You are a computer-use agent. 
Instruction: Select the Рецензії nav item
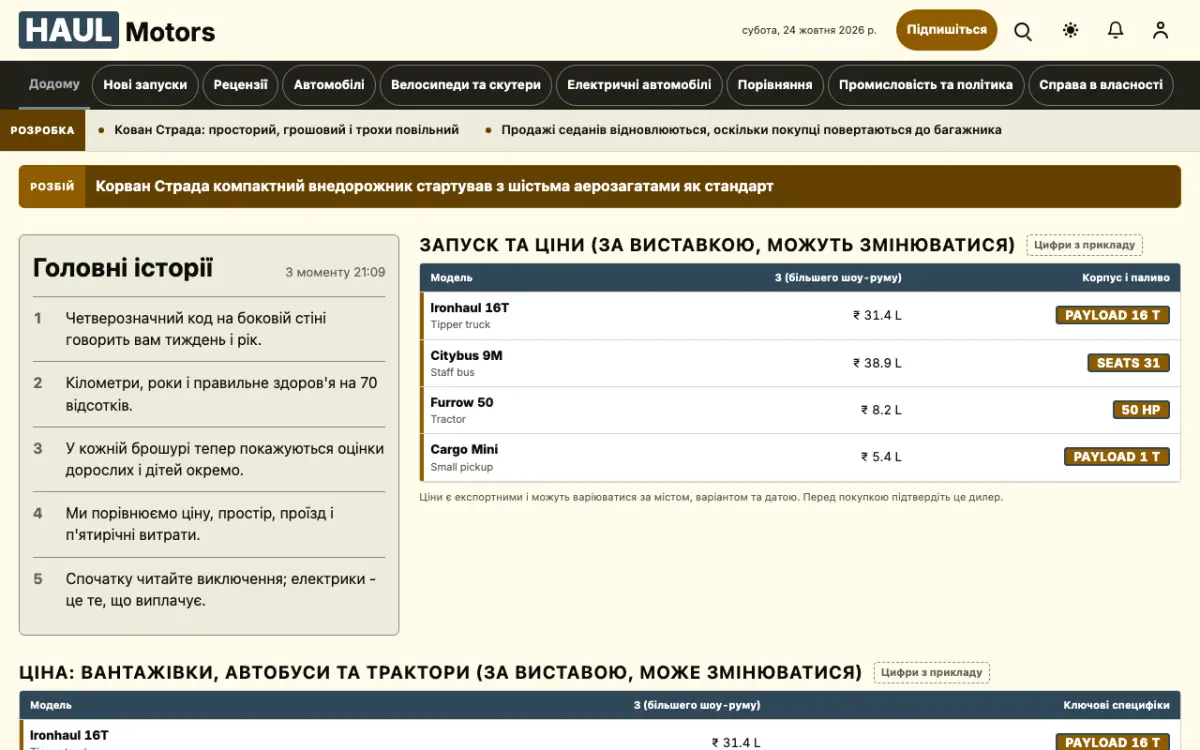click(x=241, y=85)
